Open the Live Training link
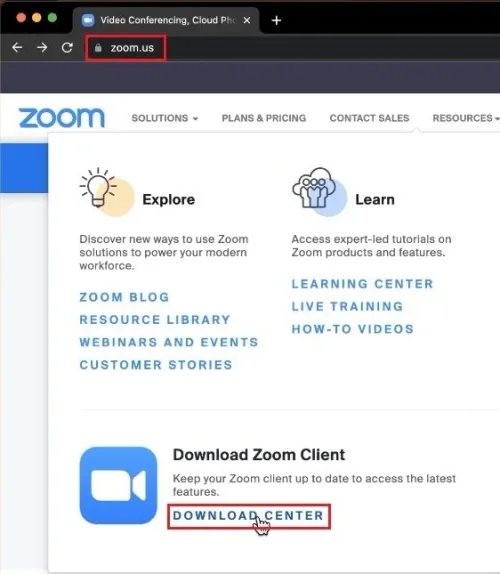Image resolution: width=500 pixels, height=574 pixels. pos(347,306)
